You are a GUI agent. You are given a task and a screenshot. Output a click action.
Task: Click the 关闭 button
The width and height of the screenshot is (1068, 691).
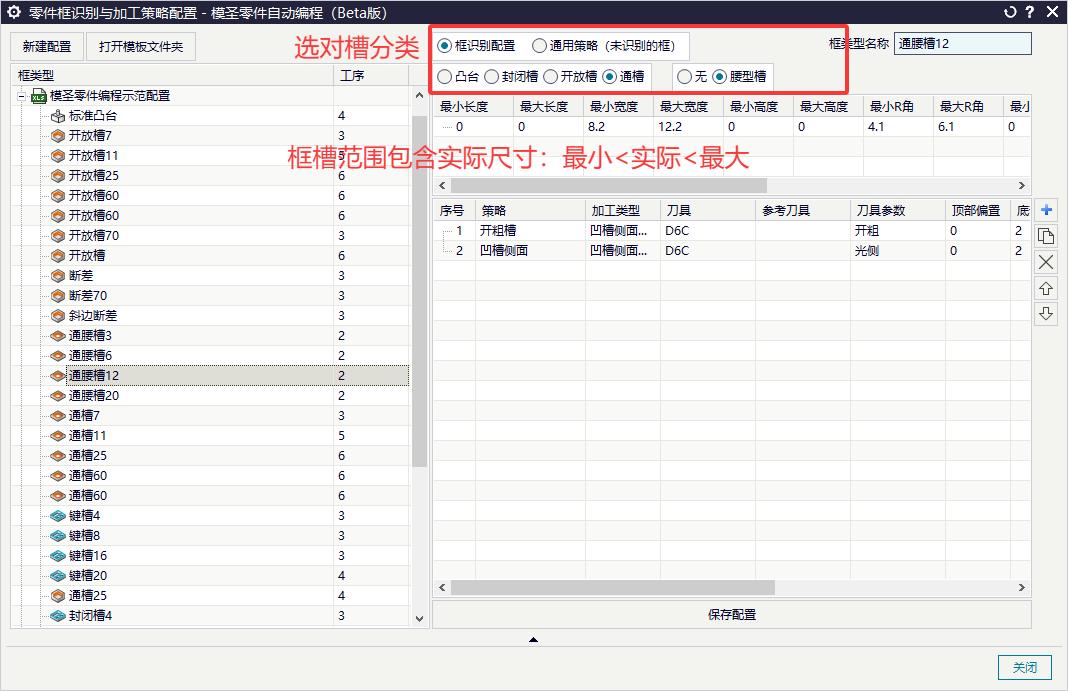coord(1024,667)
